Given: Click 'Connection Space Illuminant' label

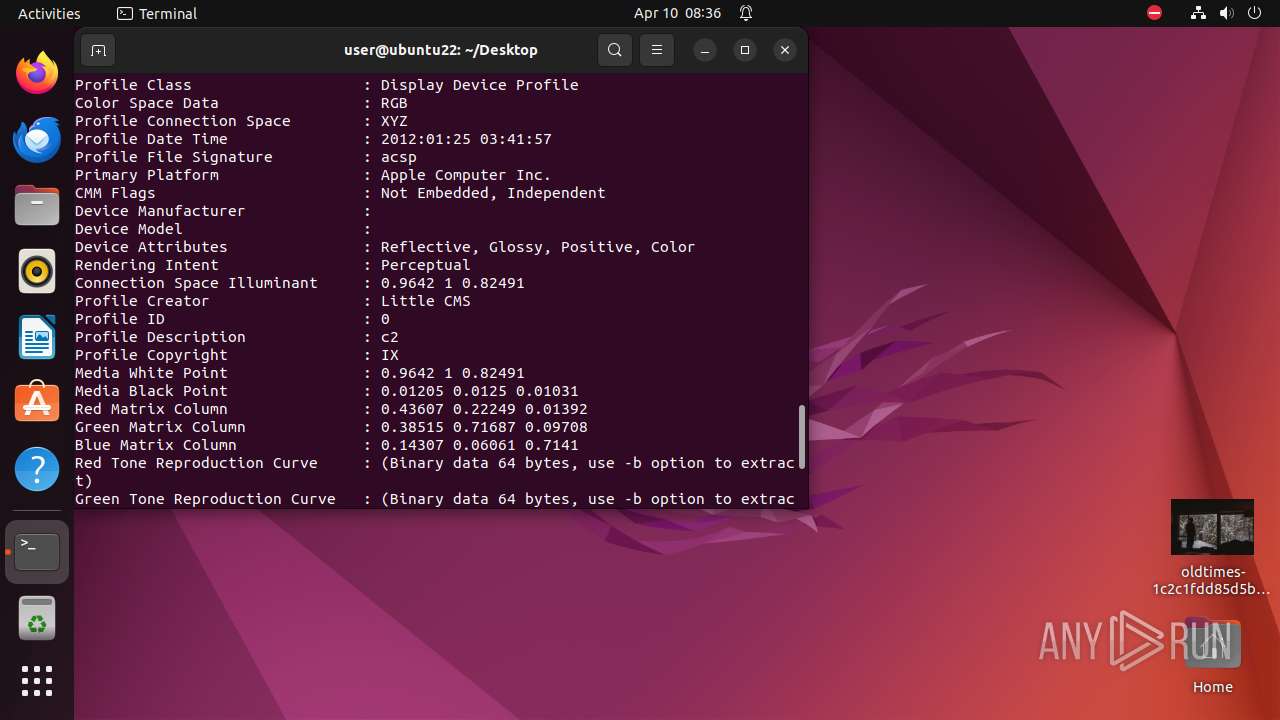Looking at the screenshot, I should (x=196, y=283).
